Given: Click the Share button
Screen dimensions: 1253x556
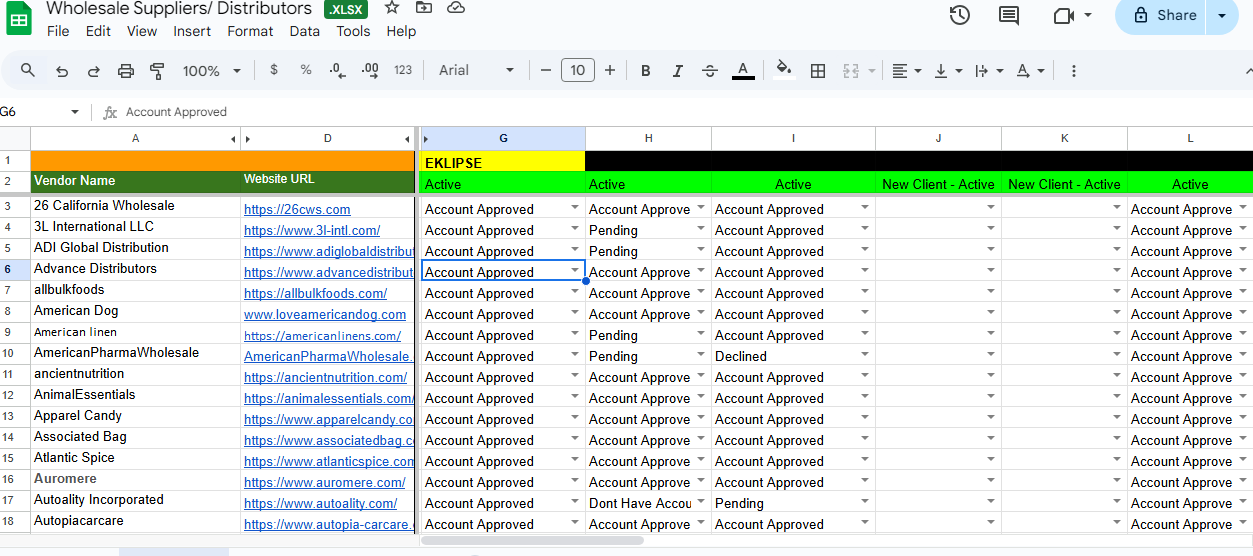Looking at the screenshot, I should coord(1161,15).
